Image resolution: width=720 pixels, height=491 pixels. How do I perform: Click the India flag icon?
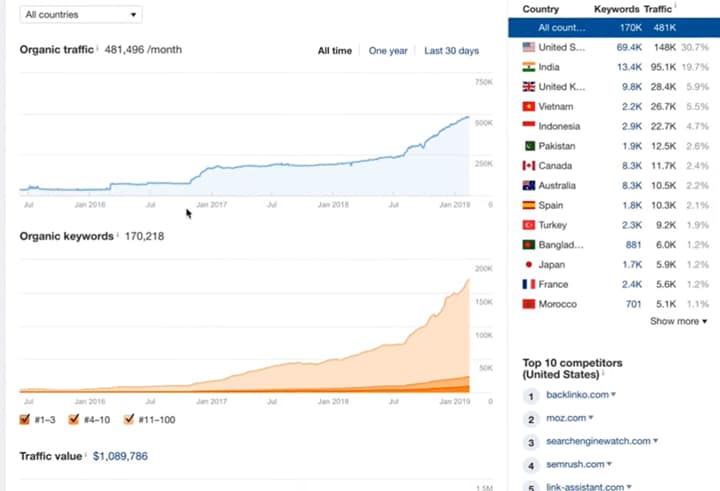529,67
